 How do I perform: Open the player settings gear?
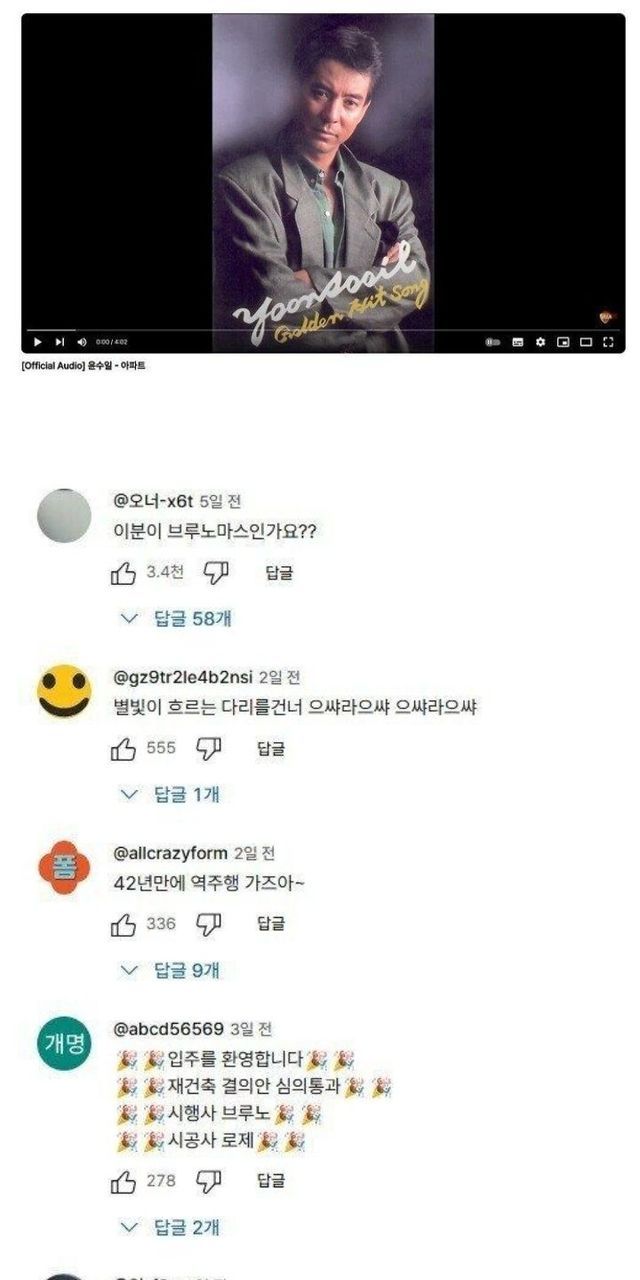[x=540, y=342]
